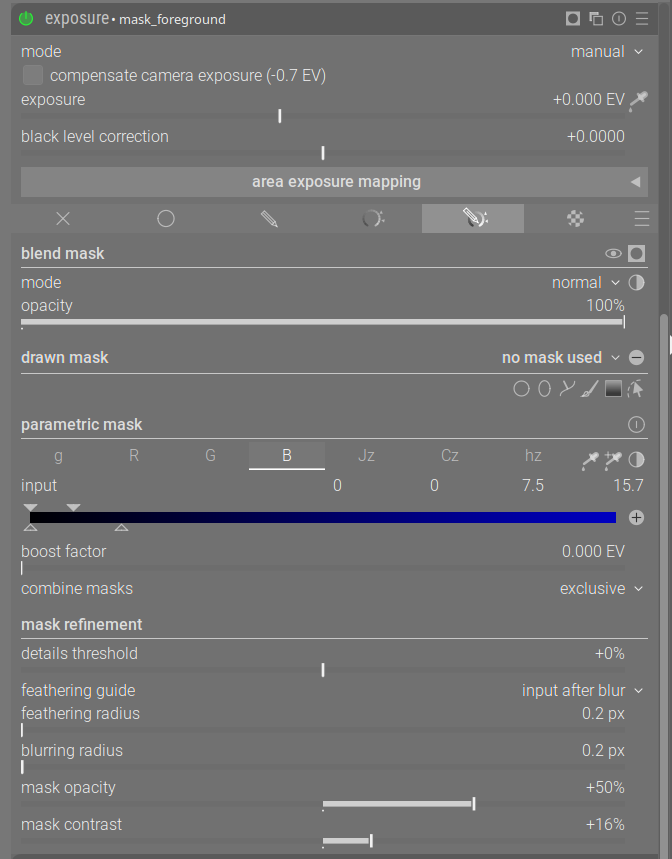Add a gradient drawn mask shape

613,389
